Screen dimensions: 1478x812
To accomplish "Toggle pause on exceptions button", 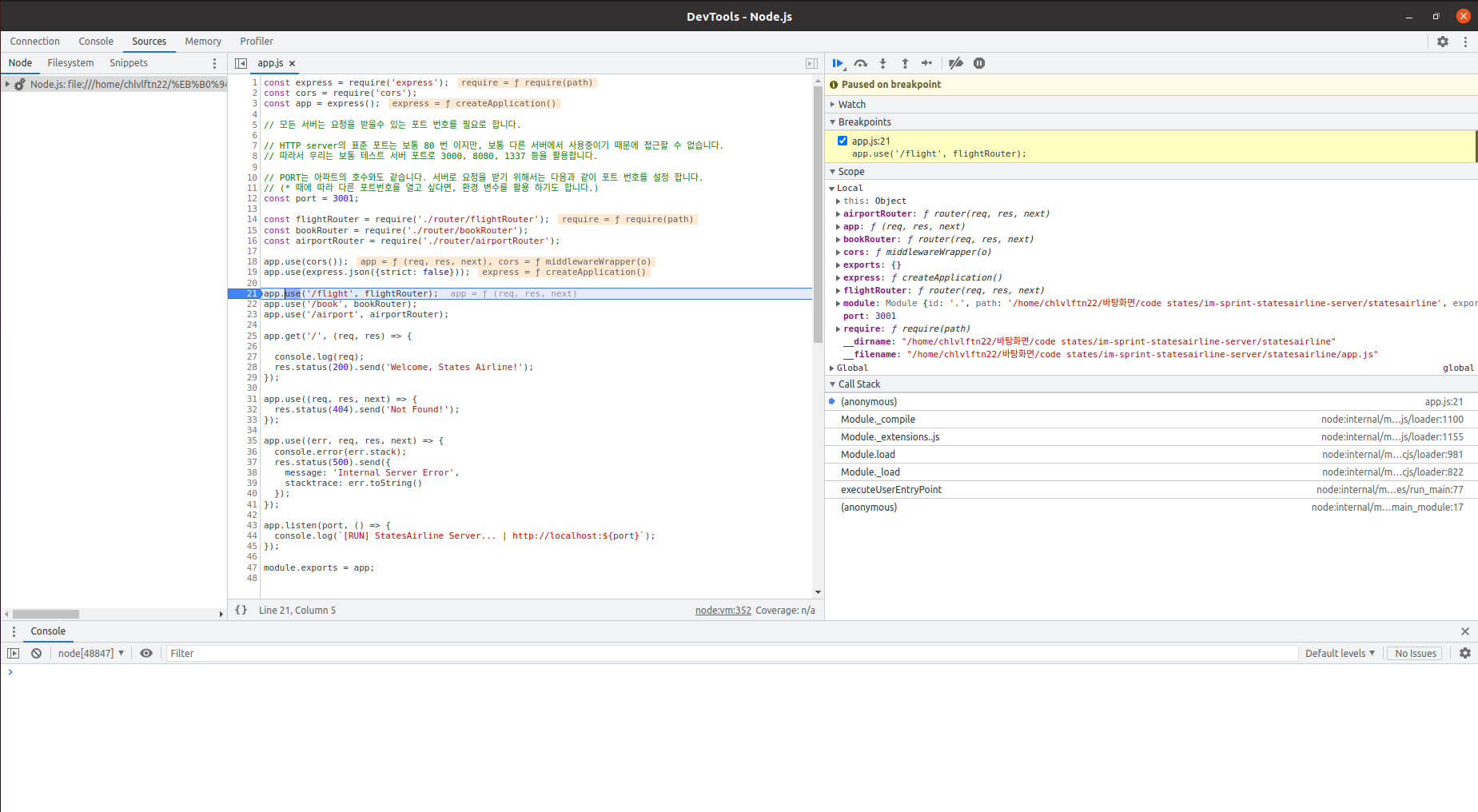I will tap(979, 63).
